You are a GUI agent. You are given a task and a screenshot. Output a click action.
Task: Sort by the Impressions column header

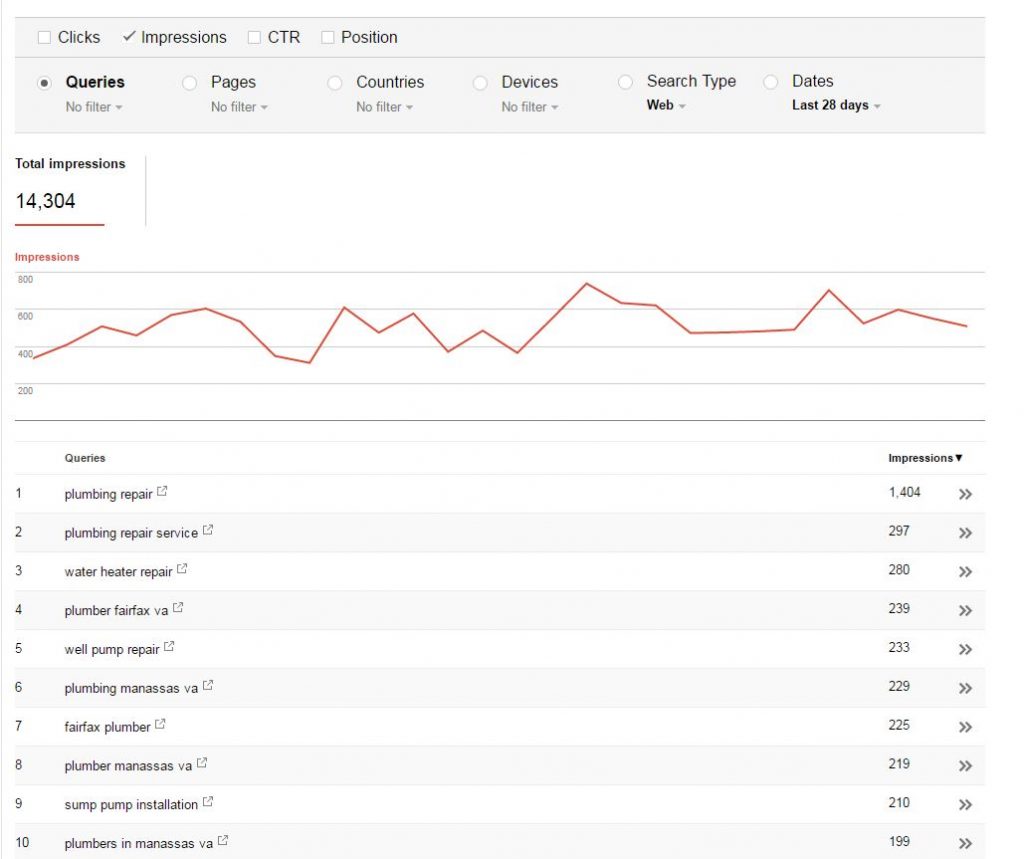921,457
